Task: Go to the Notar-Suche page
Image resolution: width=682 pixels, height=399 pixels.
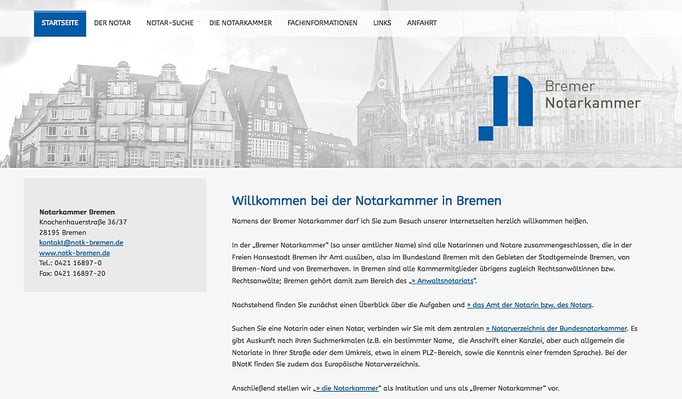Action: [x=170, y=23]
